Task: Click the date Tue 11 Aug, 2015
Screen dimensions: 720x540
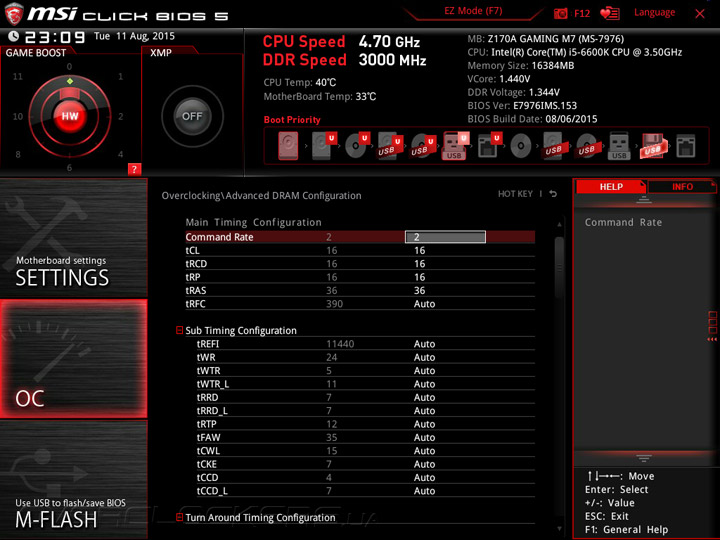Action: pos(134,36)
